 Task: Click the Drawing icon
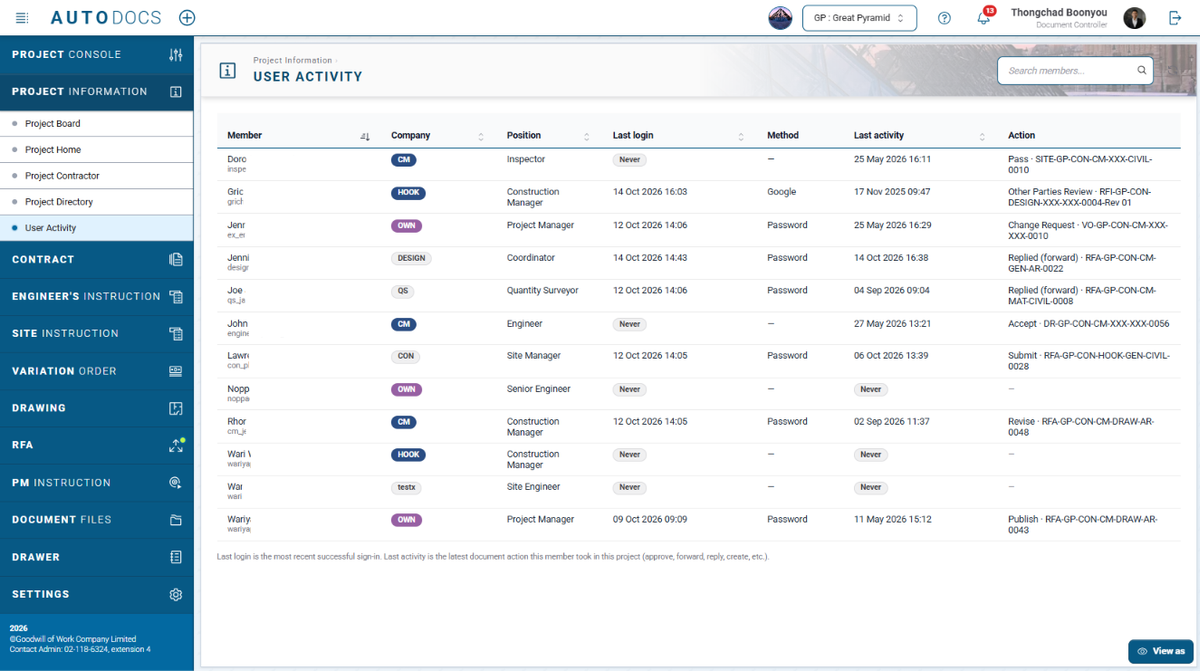click(x=176, y=408)
